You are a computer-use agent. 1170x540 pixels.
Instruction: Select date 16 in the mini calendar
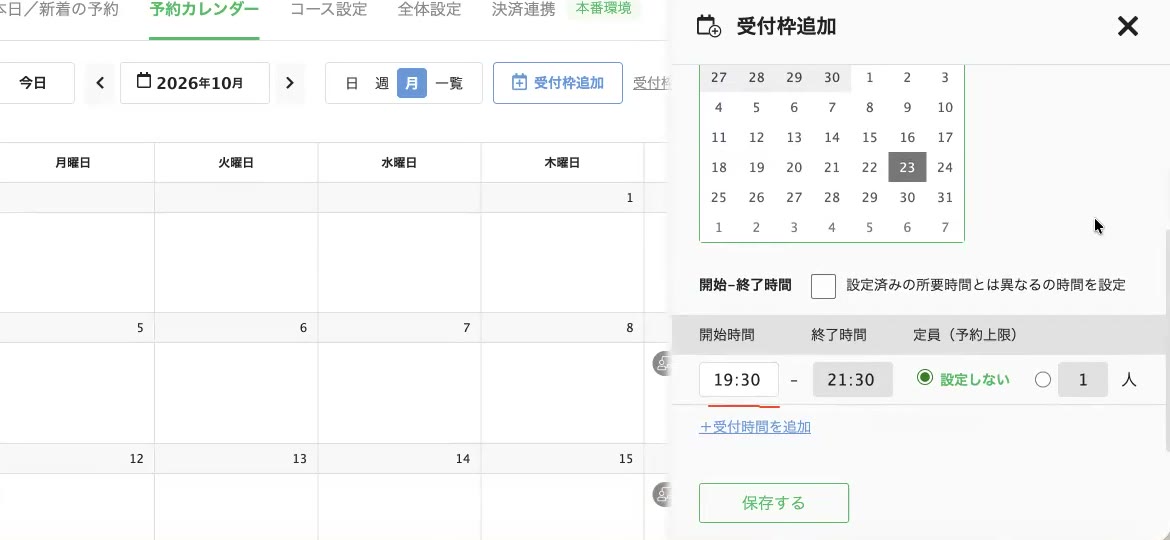coord(907,137)
